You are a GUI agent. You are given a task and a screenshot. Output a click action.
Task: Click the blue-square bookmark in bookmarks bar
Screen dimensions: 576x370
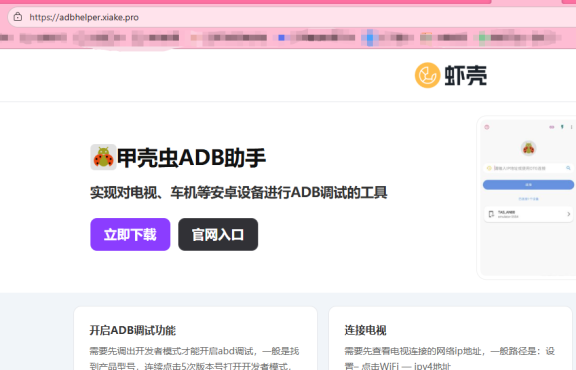pyautogui.click(x=316, y=37)
